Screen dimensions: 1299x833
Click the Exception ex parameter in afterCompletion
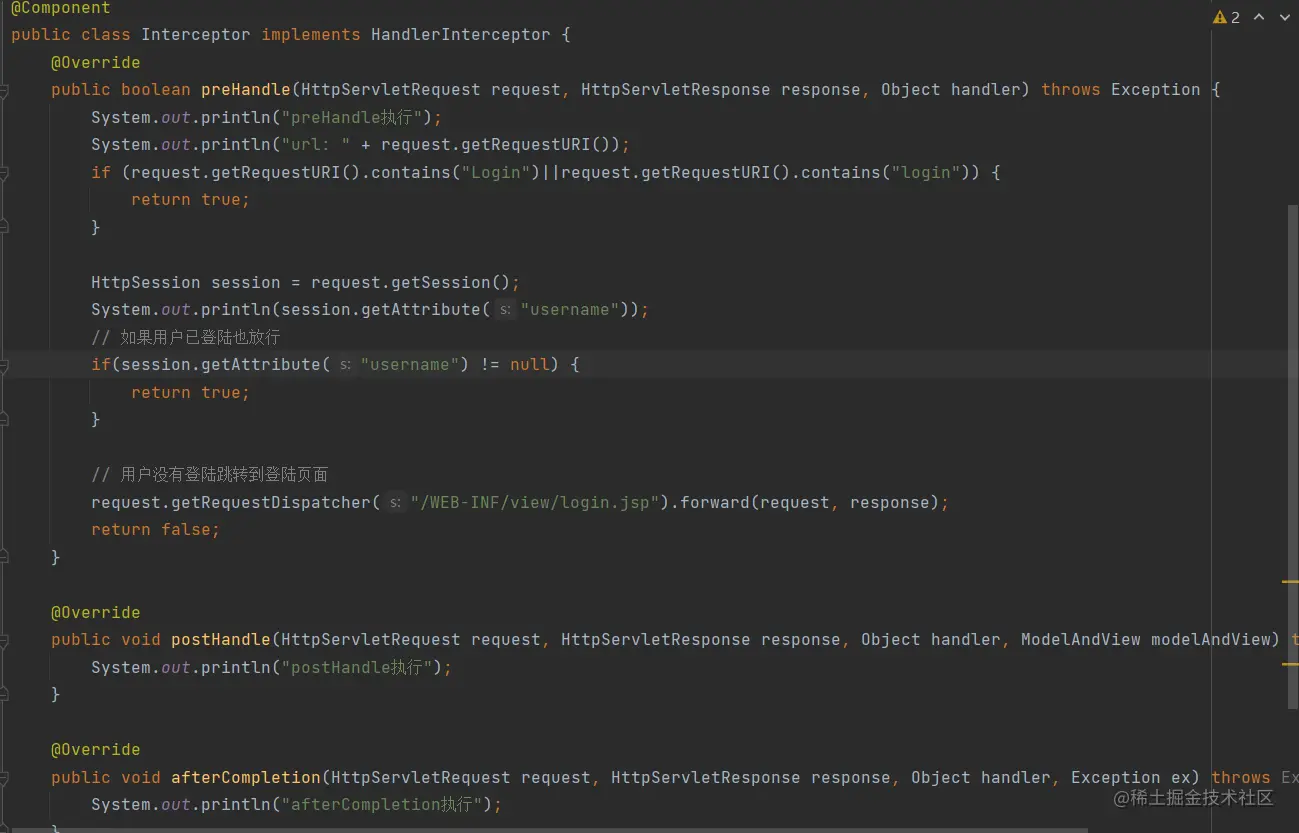click(1131, 778)
